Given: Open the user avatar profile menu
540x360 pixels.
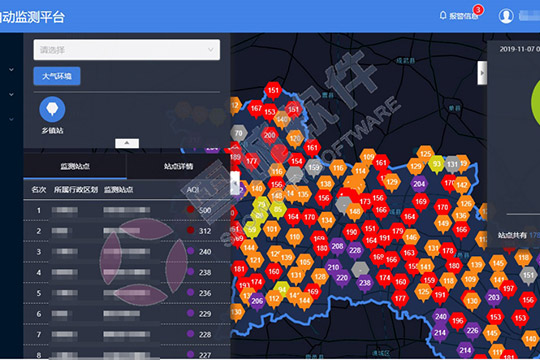Looking at the screenshot, I should coord(506,16).
